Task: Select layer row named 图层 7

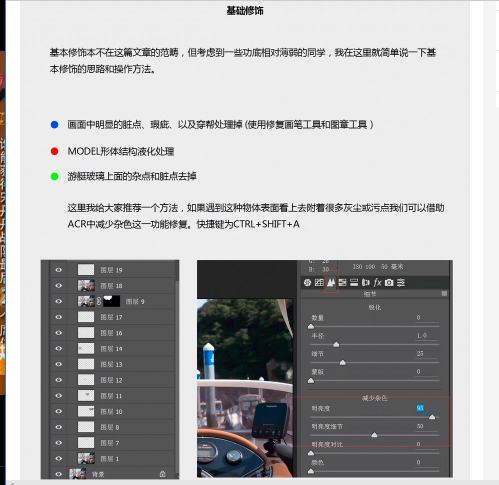Action: click(112, 443)
